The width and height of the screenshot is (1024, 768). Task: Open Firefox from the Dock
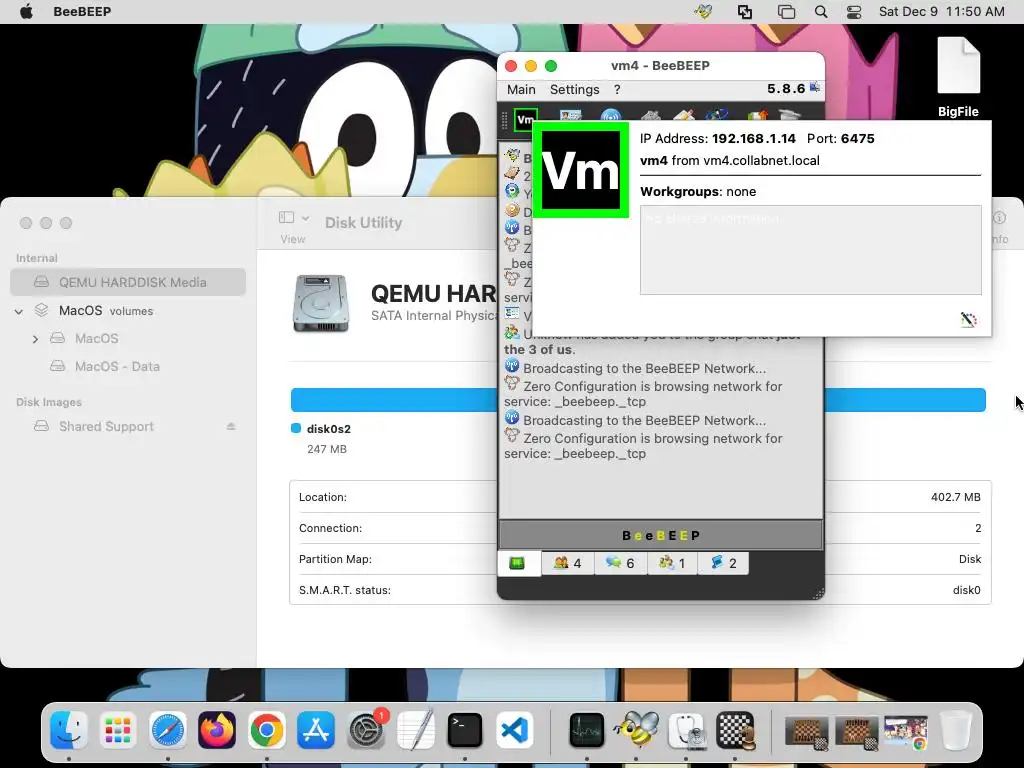[217, 729]
